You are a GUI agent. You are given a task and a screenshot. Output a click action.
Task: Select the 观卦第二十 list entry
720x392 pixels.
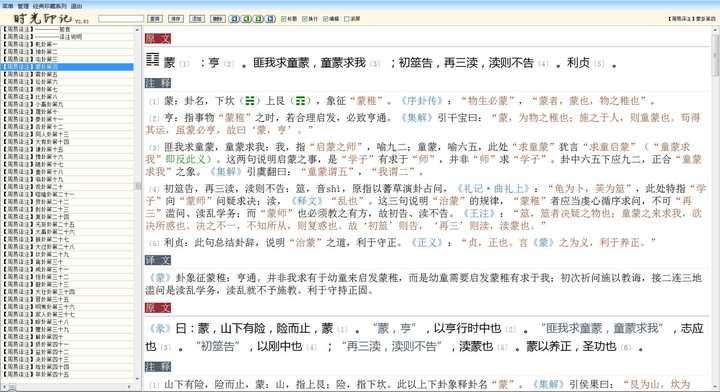point(67,187)
